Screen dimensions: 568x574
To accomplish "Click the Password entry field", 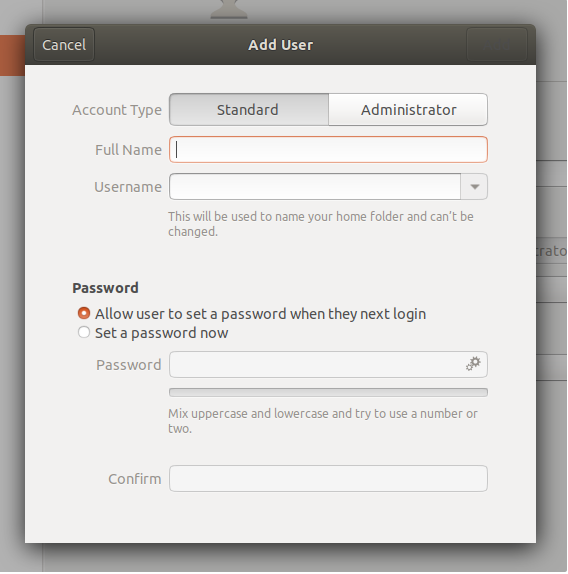I will 328,365.
